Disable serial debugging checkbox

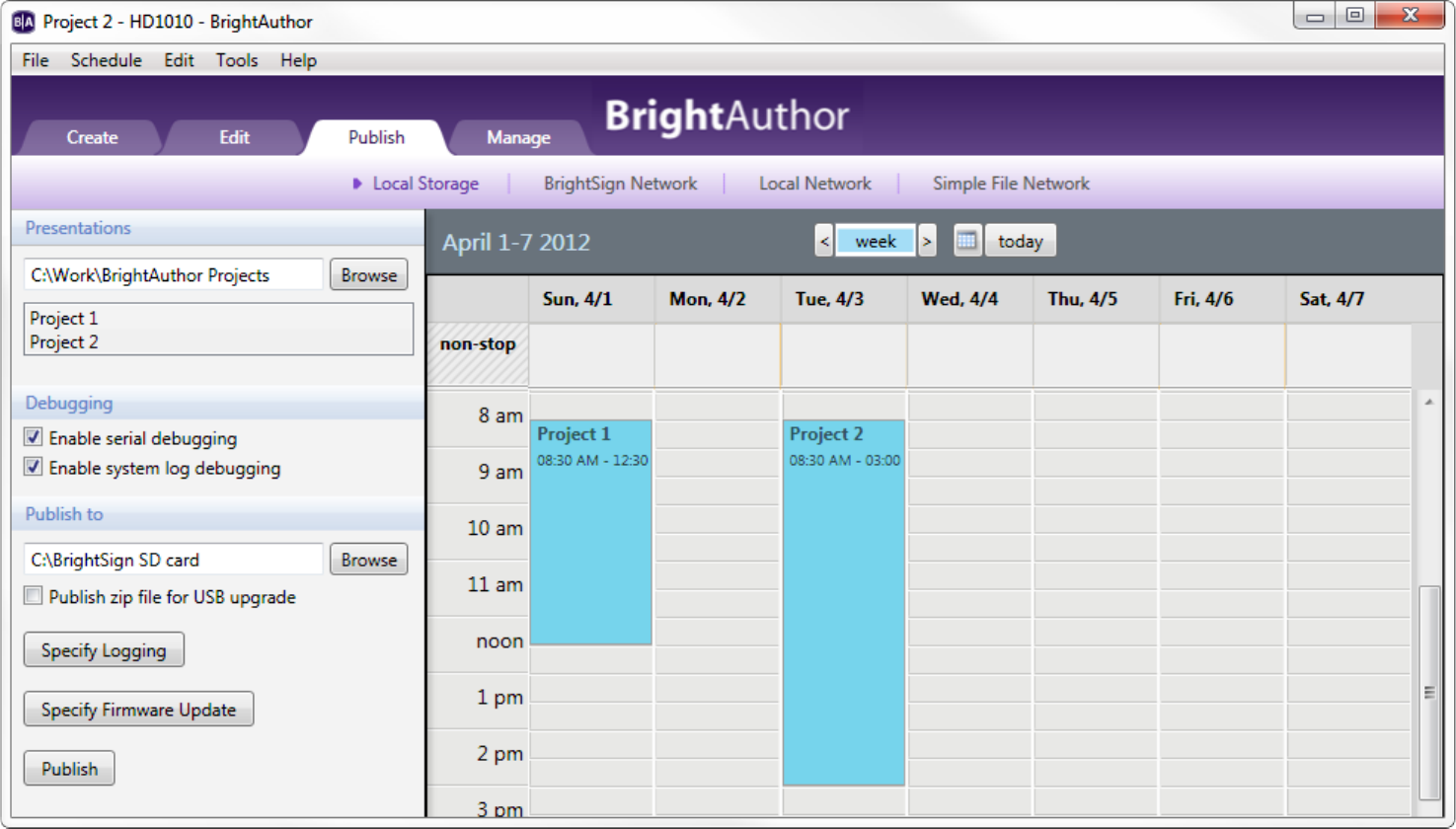coord(34,437)
